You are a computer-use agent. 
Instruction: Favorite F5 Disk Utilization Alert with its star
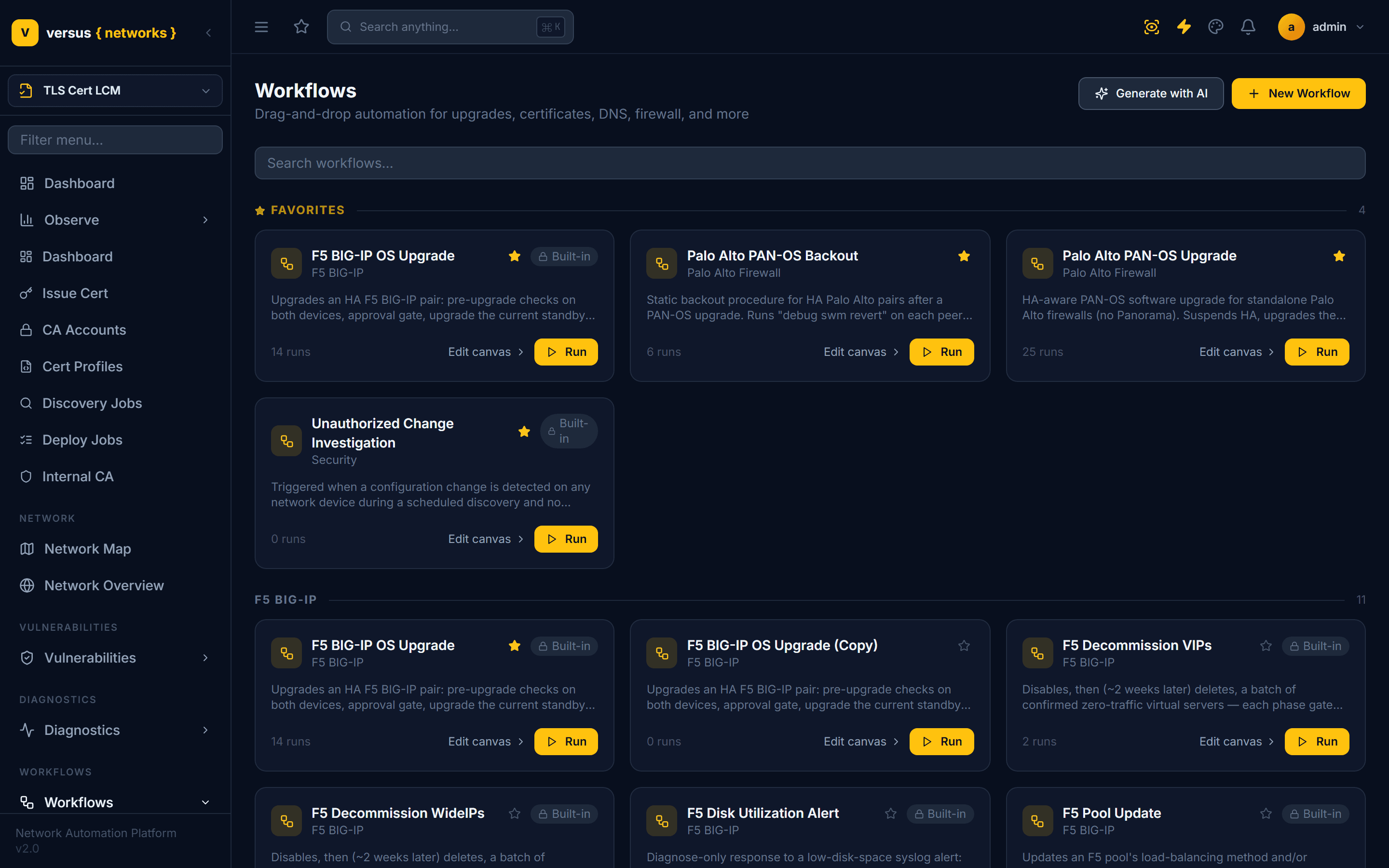pos(890,814)
